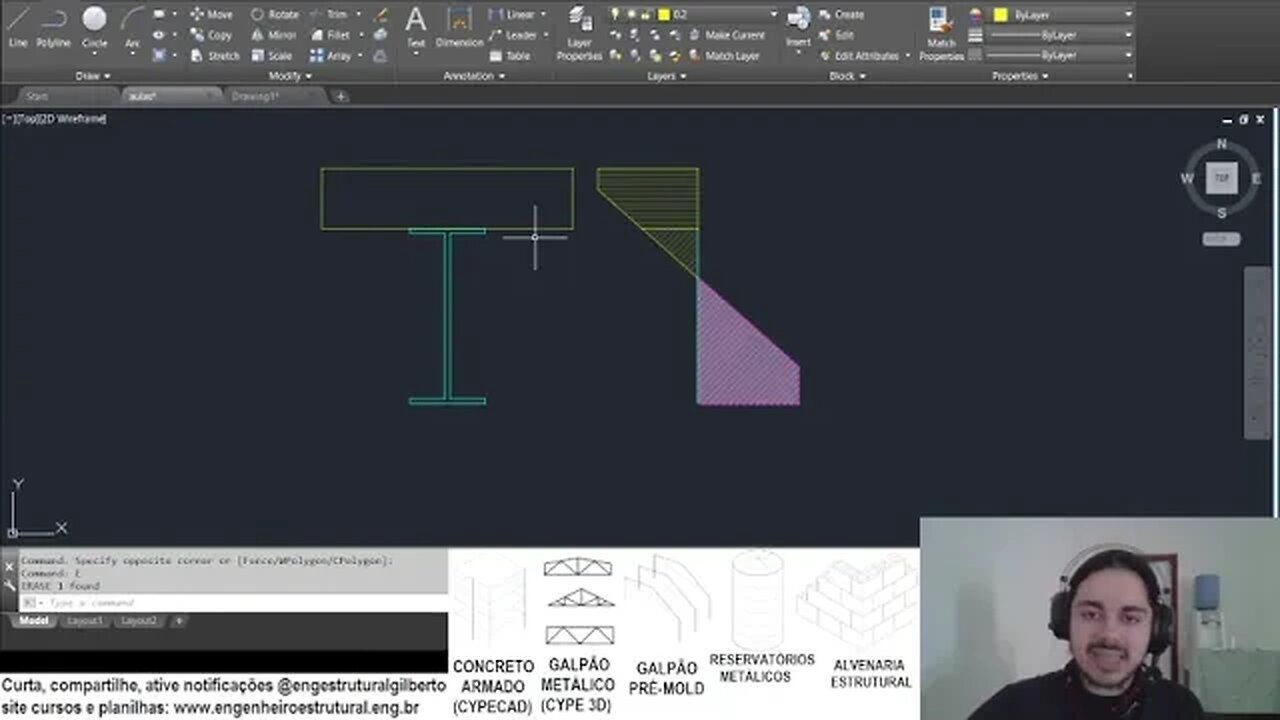Switch to the Model tab
This screenshot has height=720, width=1280.
pos(34,621)
